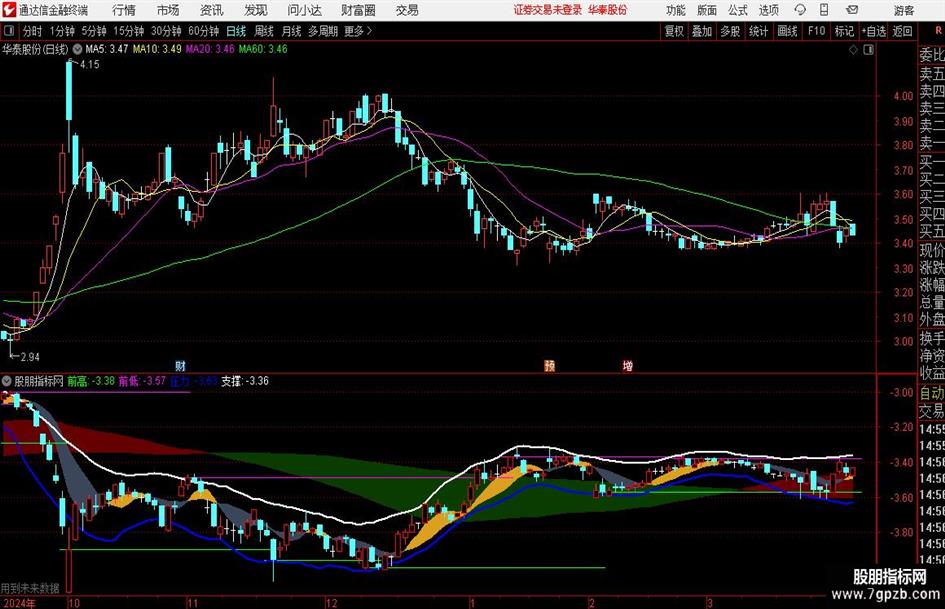Image resolution: width=945 pixels, height=609 pixels.
Task: Click the 叠加 overlay button
Action: (x=702, y=31)
